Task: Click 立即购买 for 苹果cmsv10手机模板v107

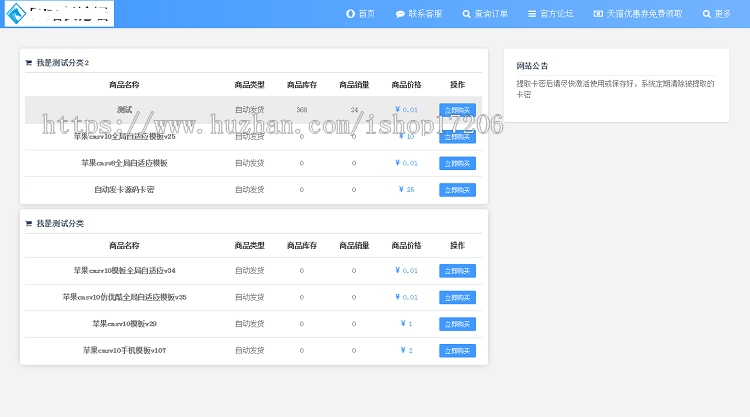Action: click(457, 351)
